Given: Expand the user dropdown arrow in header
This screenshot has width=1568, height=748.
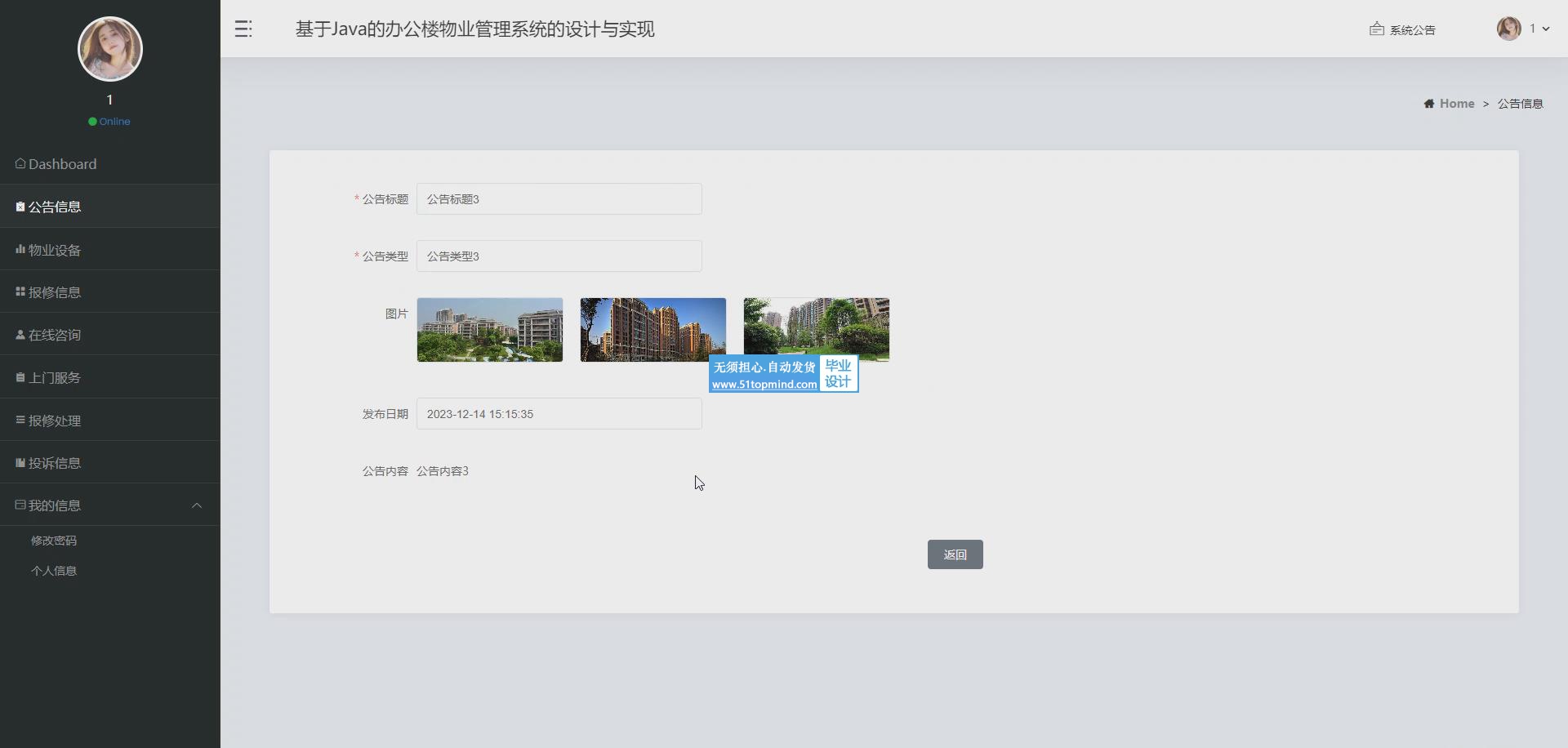Looking at the screenshot, I should click(1546, 29).
